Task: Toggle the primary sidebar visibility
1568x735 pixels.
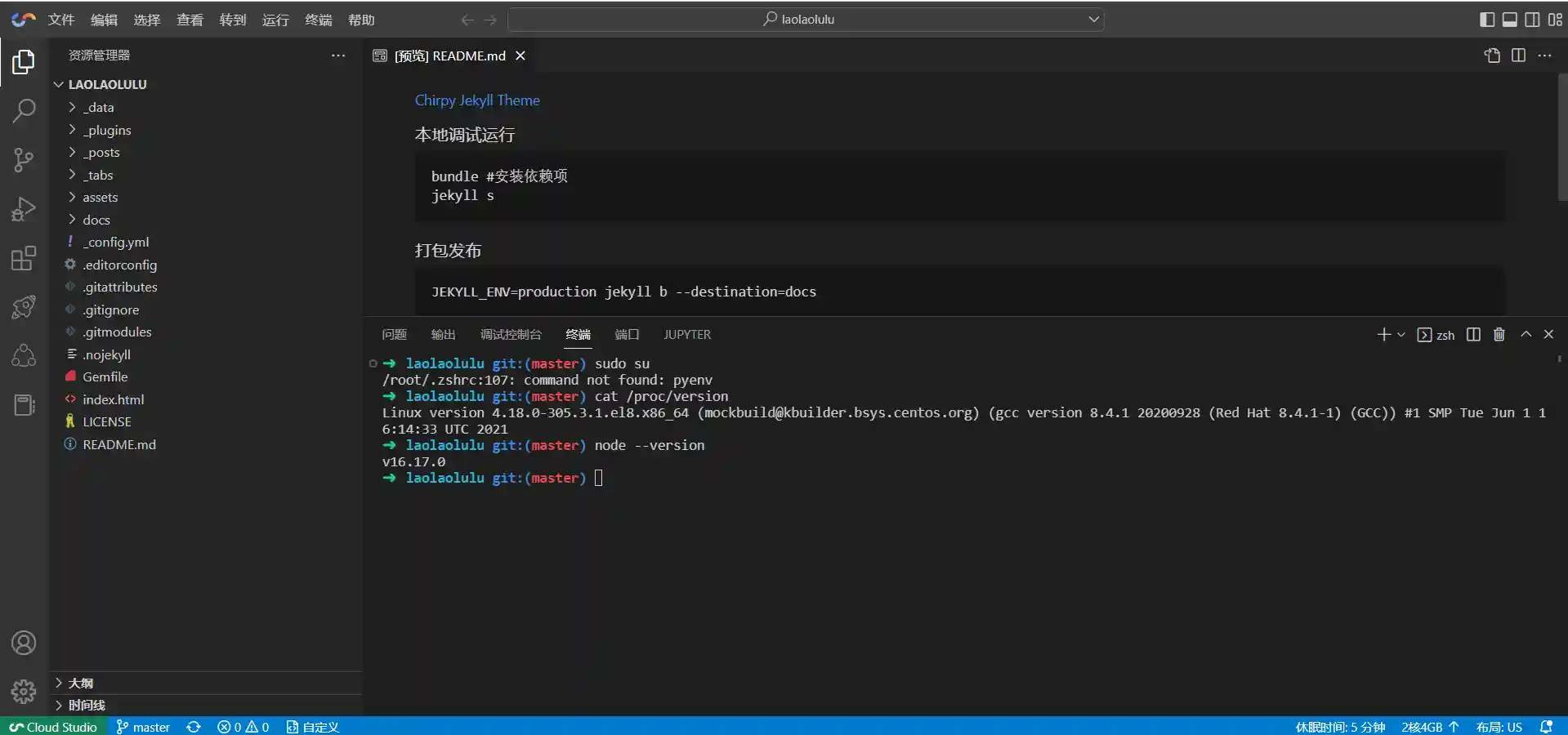Action: click(1487, 20)
